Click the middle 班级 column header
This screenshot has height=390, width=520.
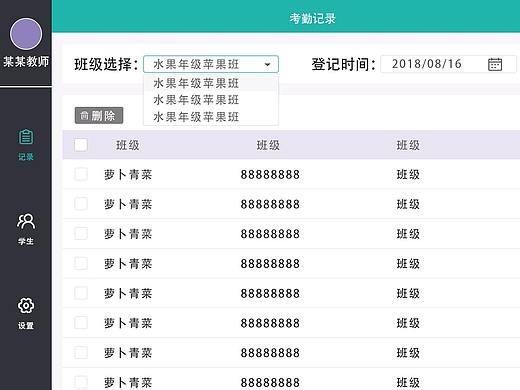tap(268, 145)
